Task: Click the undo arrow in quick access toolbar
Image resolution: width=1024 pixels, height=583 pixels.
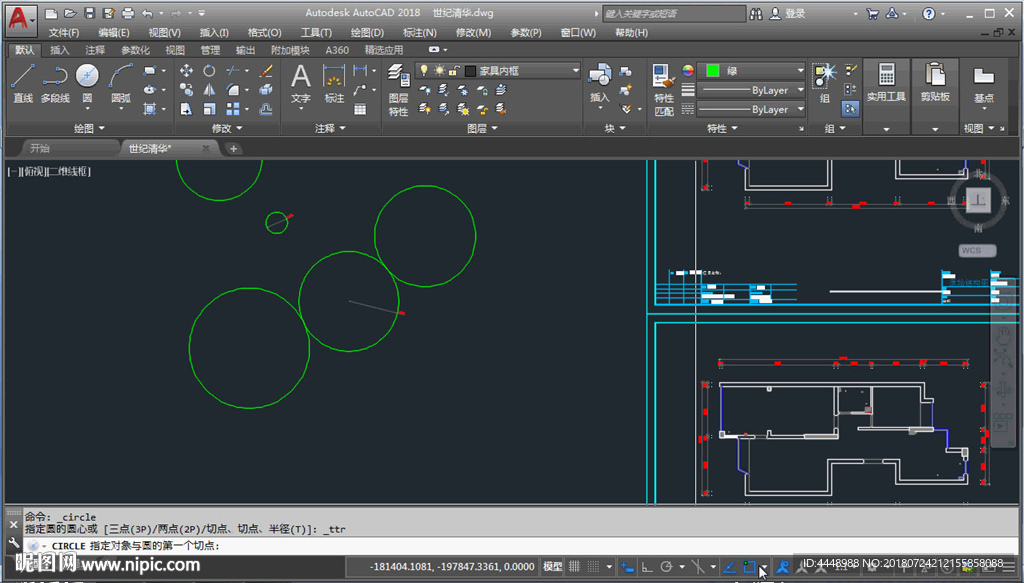Action: coord(147,13)
